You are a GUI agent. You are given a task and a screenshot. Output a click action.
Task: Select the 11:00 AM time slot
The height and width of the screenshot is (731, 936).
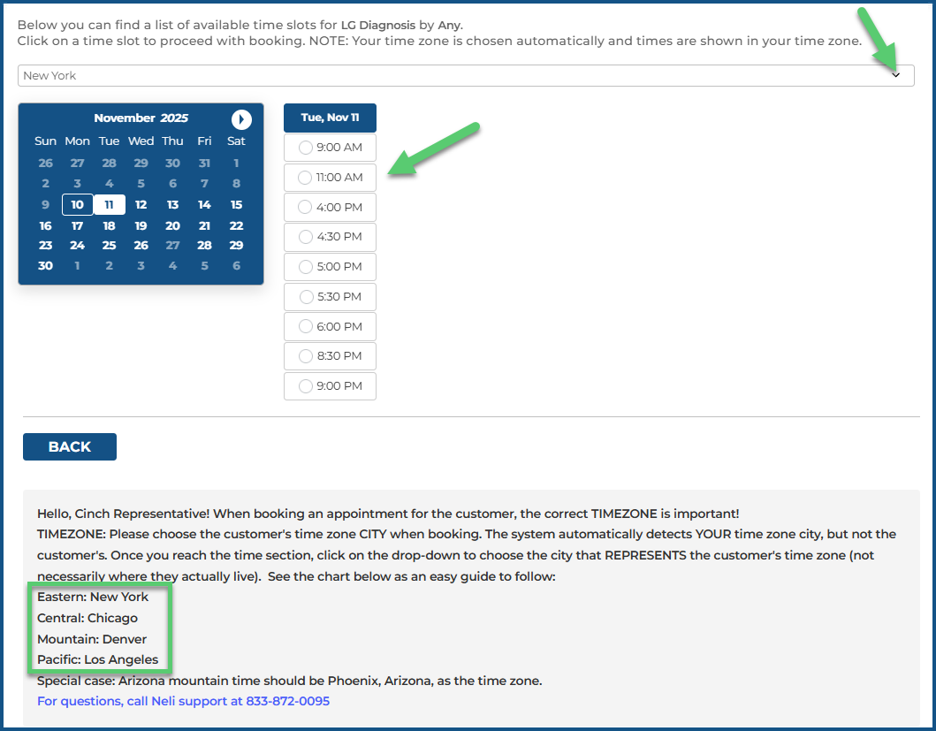pos(330,178)
